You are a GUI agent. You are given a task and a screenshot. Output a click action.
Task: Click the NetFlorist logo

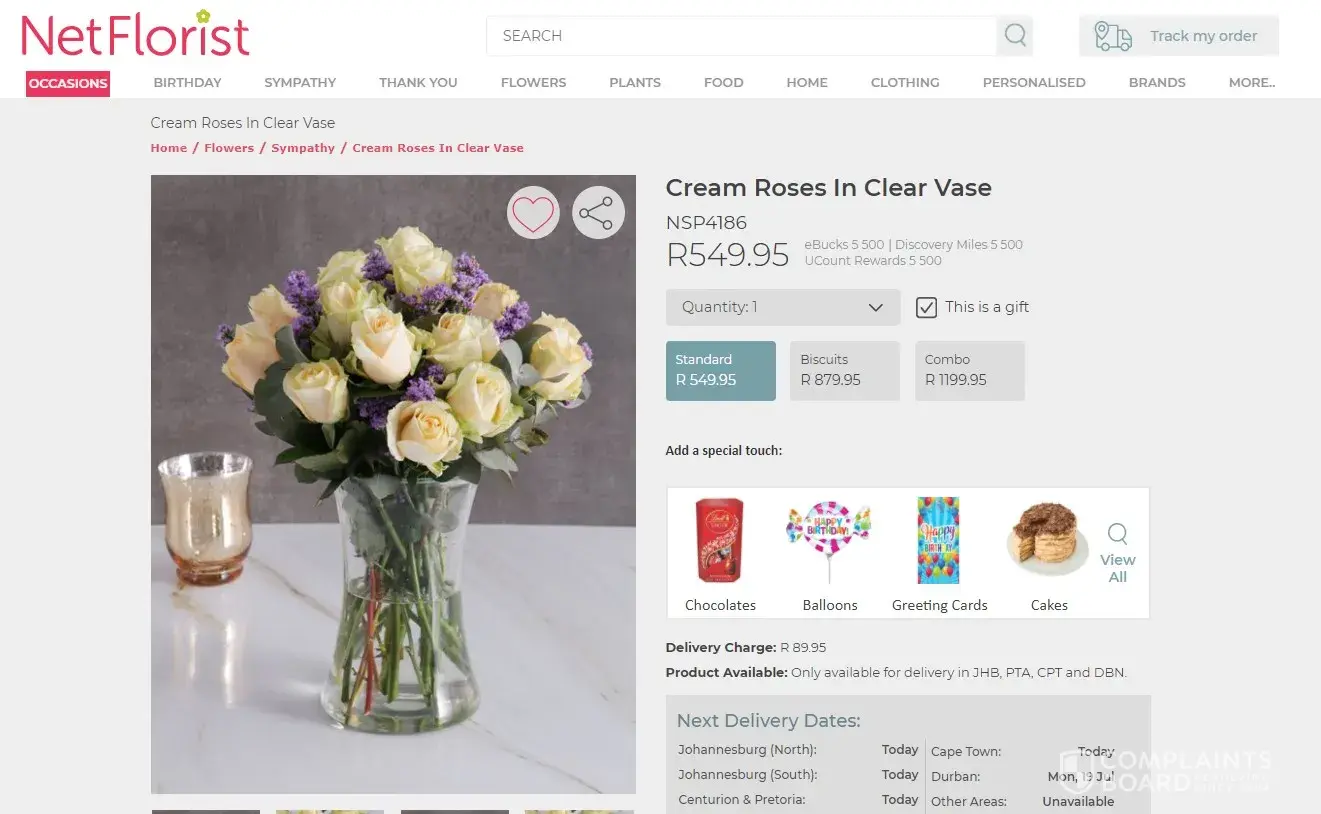pyautogui.click(x=136, y=35)
